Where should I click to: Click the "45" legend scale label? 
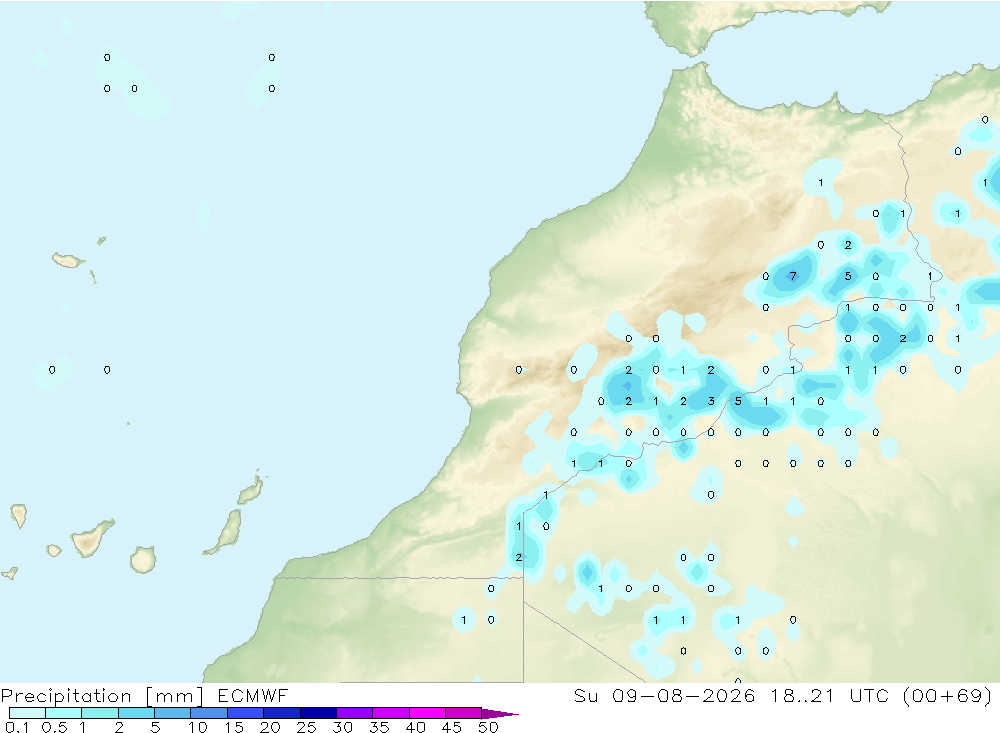tap(452, 727)
